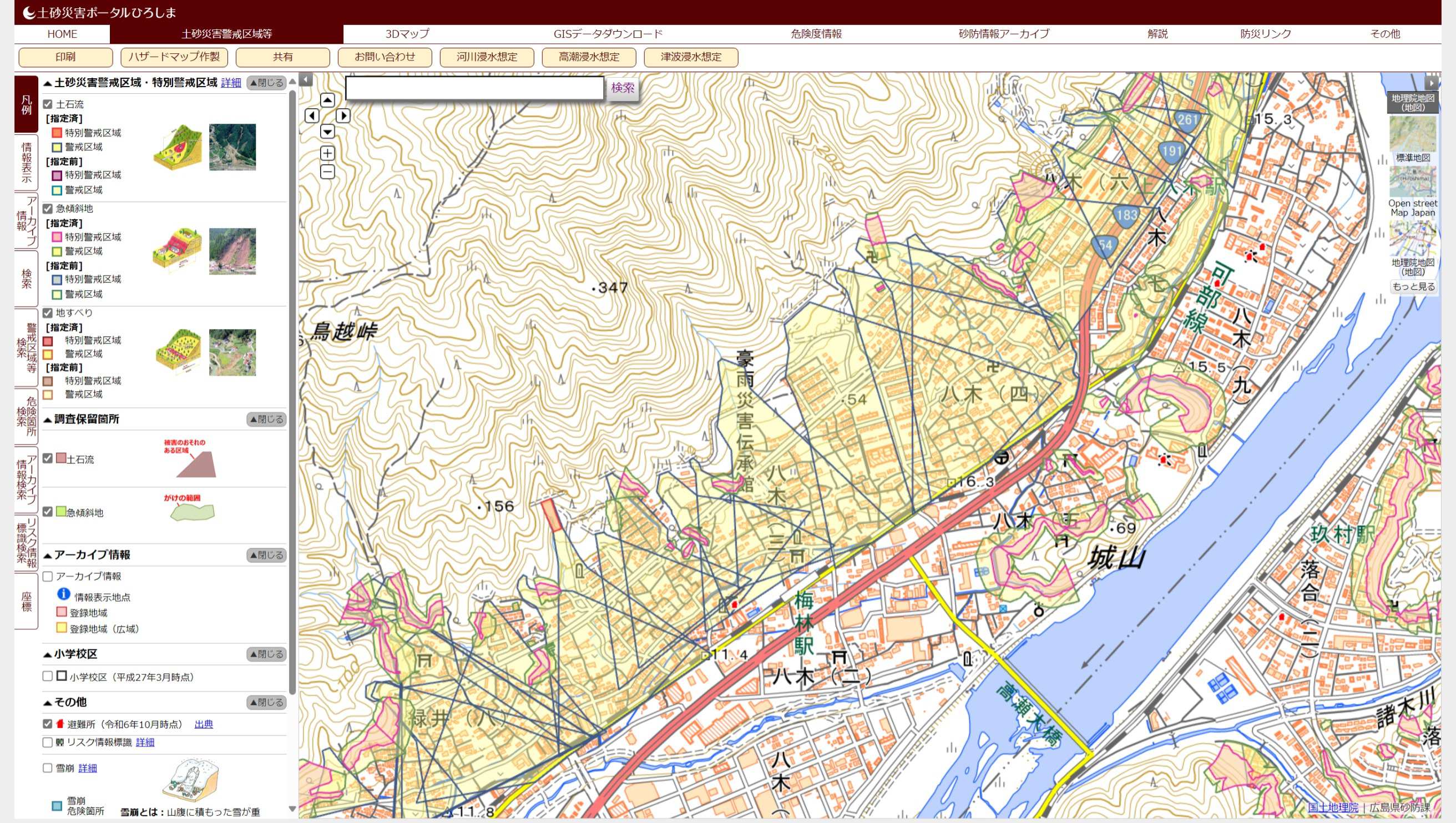Toggle the 土石流 warning area checkbox
This screenshot has width=1456, height=823.
48,104
